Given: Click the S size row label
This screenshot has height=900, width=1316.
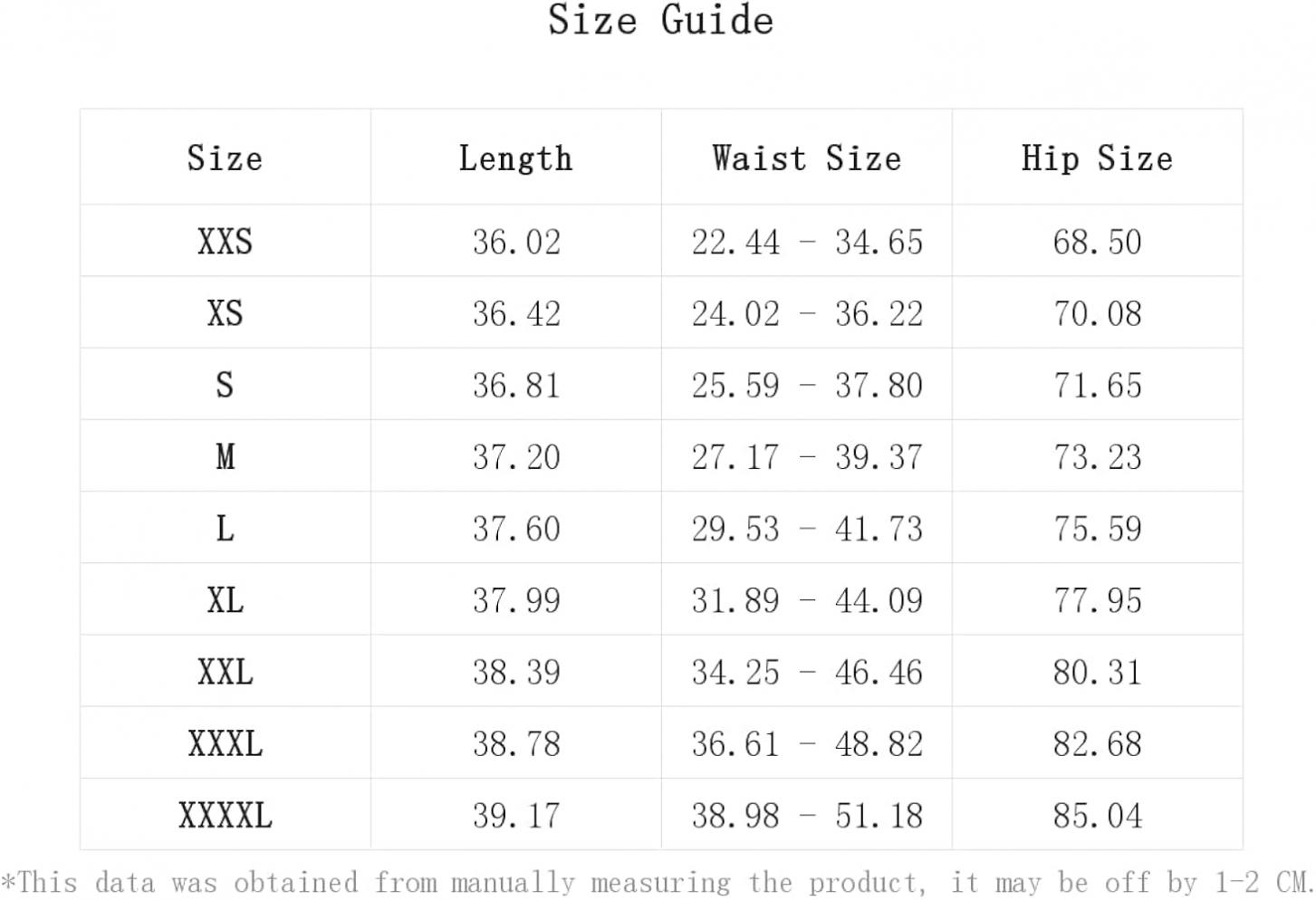Looking at the screenshot, I should (x=225, y=385).
